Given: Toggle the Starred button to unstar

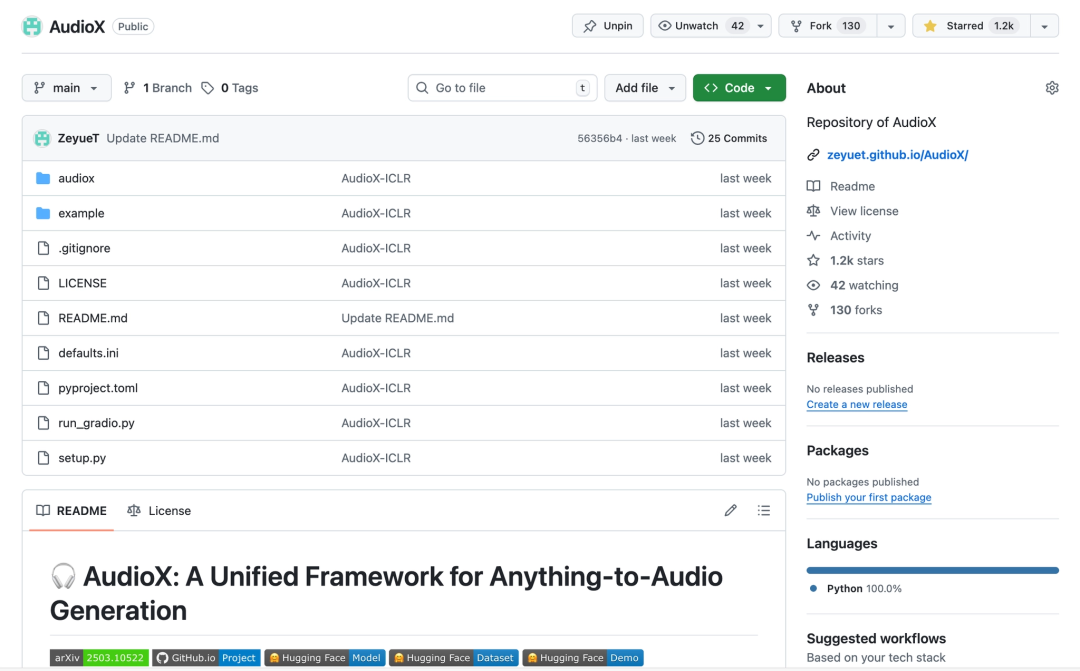Looking at the screenshot, I should point(968,26).
